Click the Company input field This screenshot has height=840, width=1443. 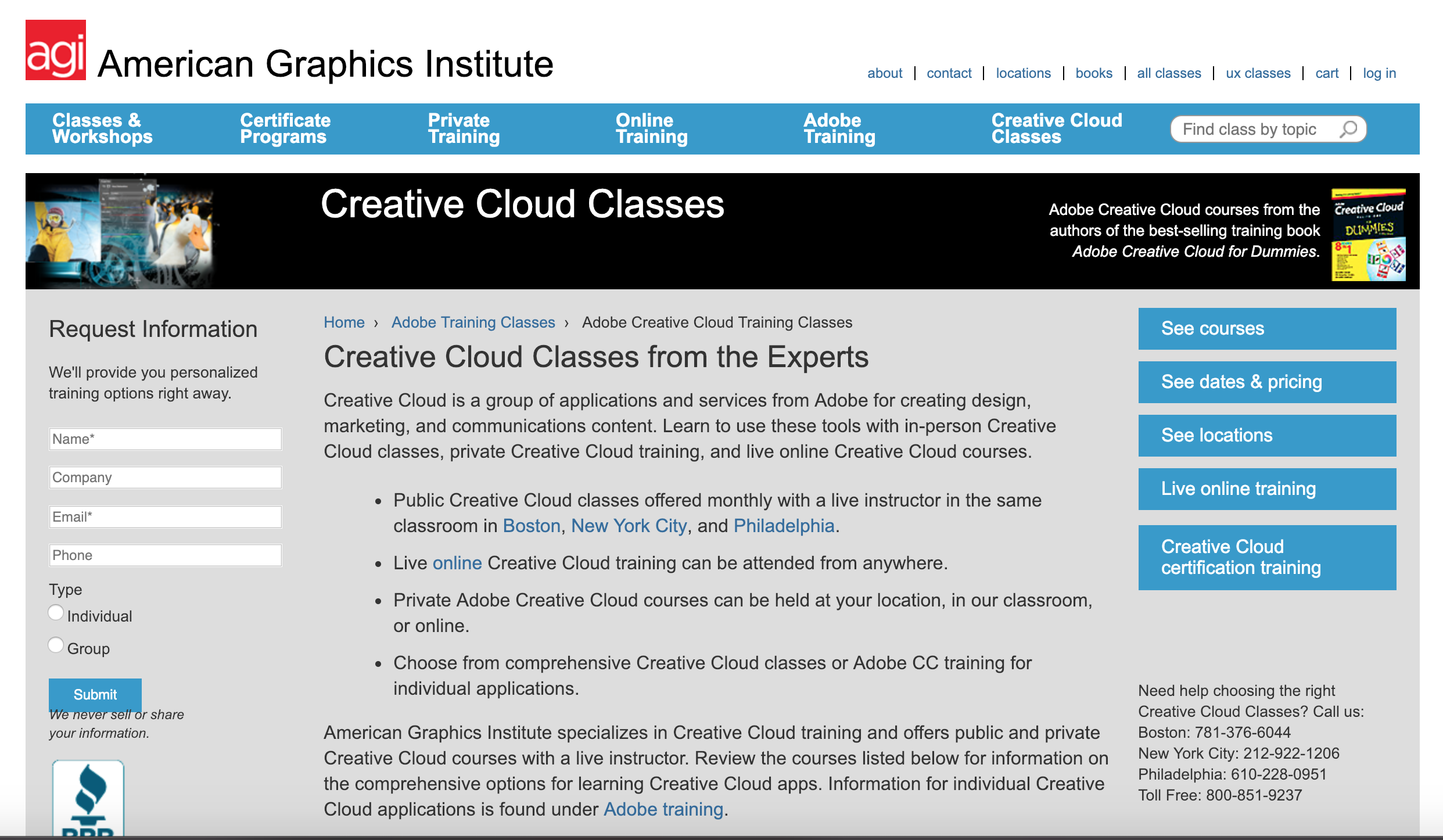[x=166, y=478]
